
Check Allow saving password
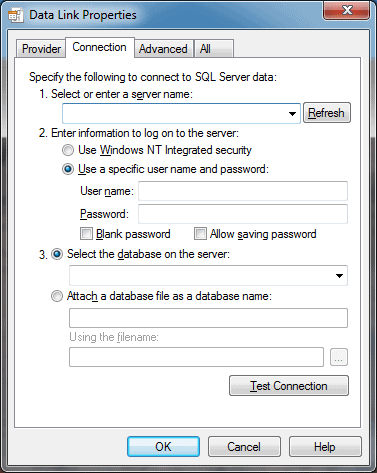tap(200, 234)
